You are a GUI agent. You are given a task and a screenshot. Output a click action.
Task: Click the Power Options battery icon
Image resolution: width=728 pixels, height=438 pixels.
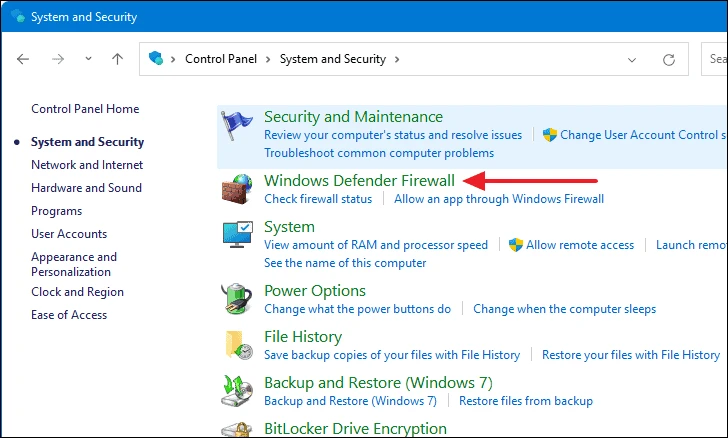pyautogui.click(x=238, y=298)
